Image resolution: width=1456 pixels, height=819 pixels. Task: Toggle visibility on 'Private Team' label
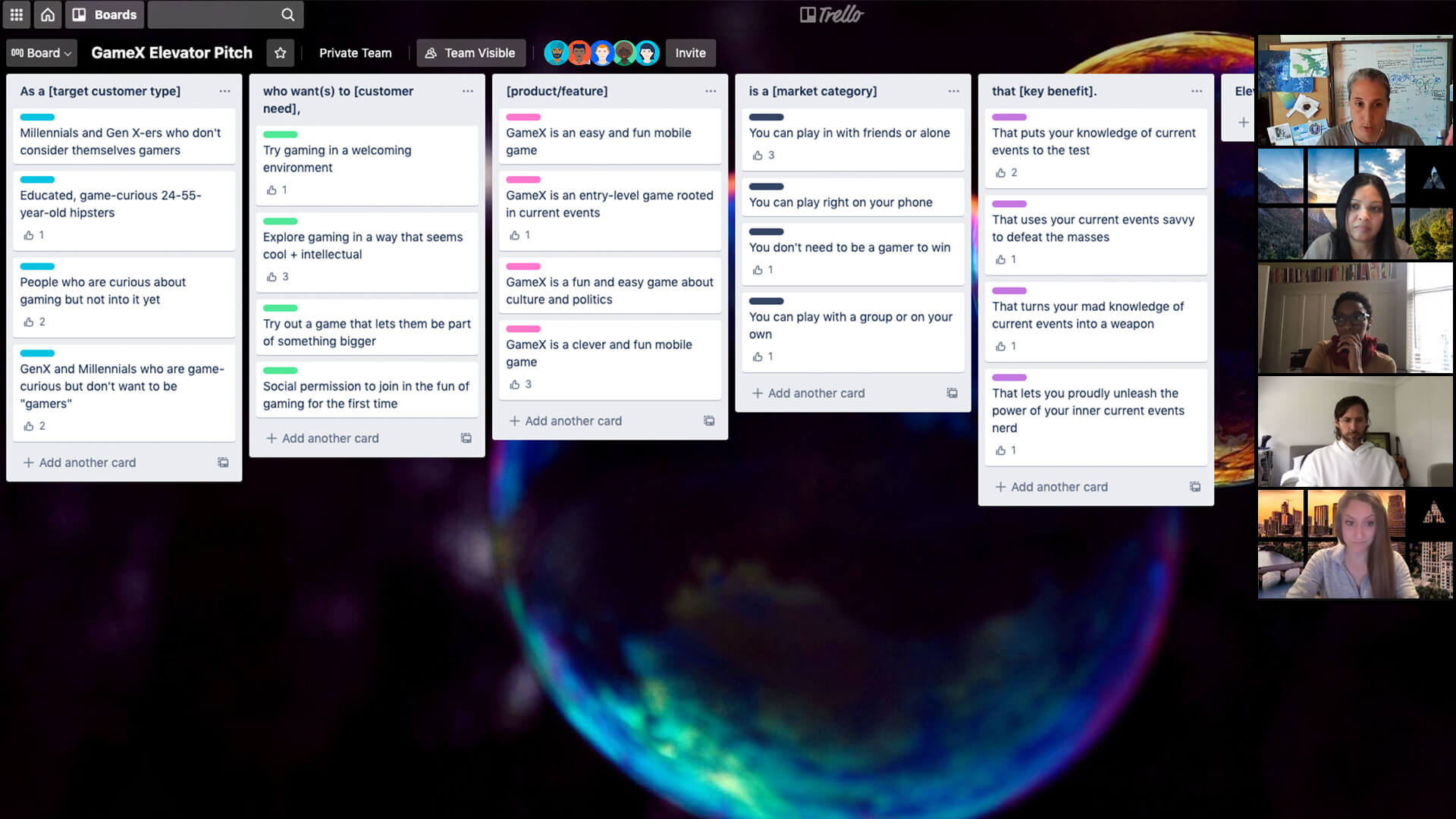click(355, 52)
